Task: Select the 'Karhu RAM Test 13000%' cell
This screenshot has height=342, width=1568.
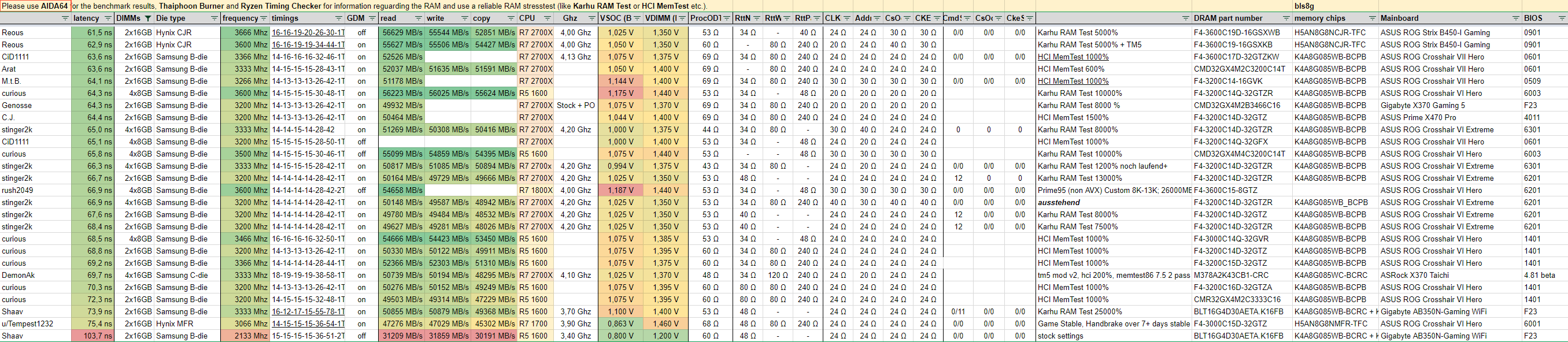Action: click(1114, 178)
